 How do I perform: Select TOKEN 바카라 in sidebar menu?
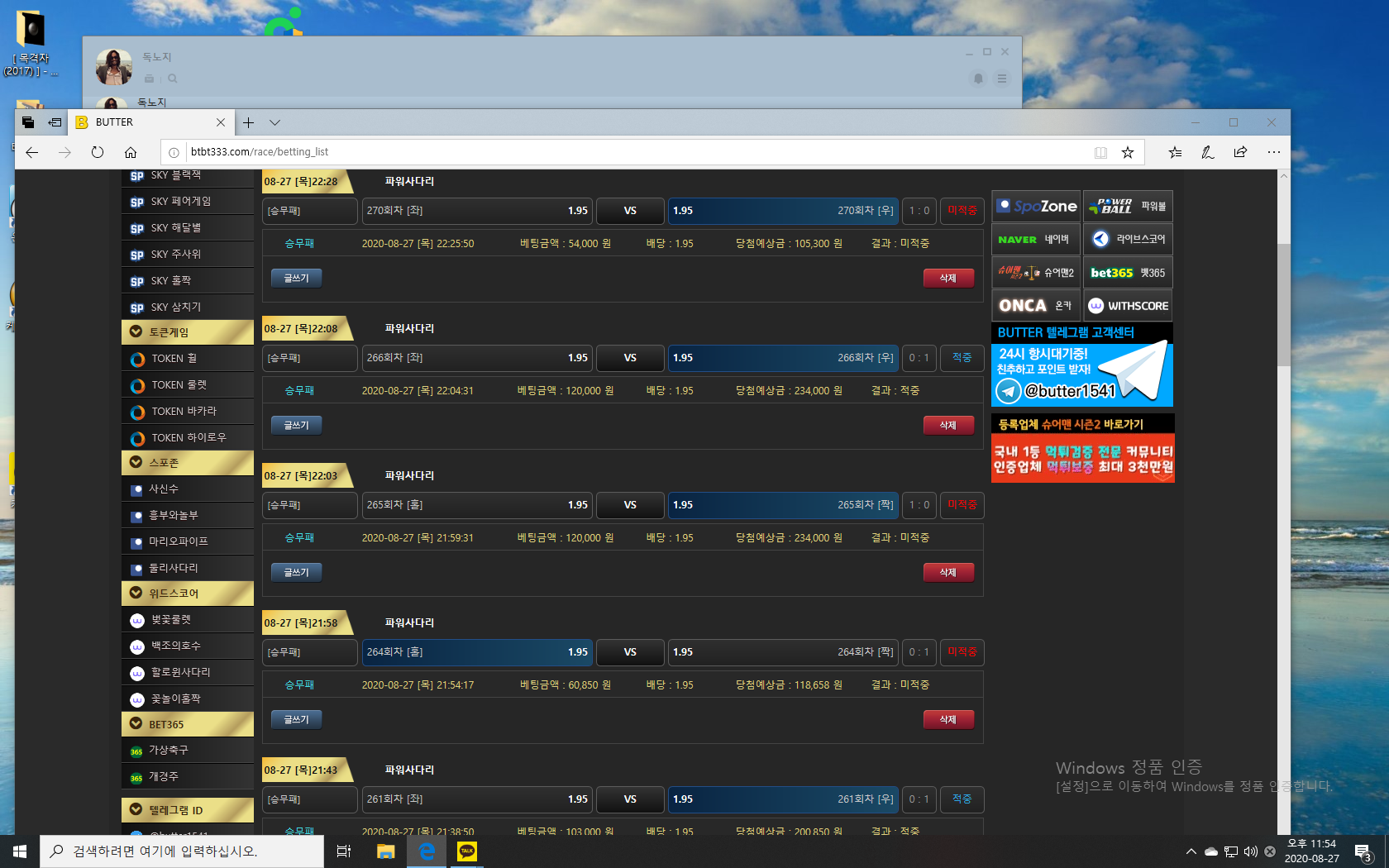184,411
